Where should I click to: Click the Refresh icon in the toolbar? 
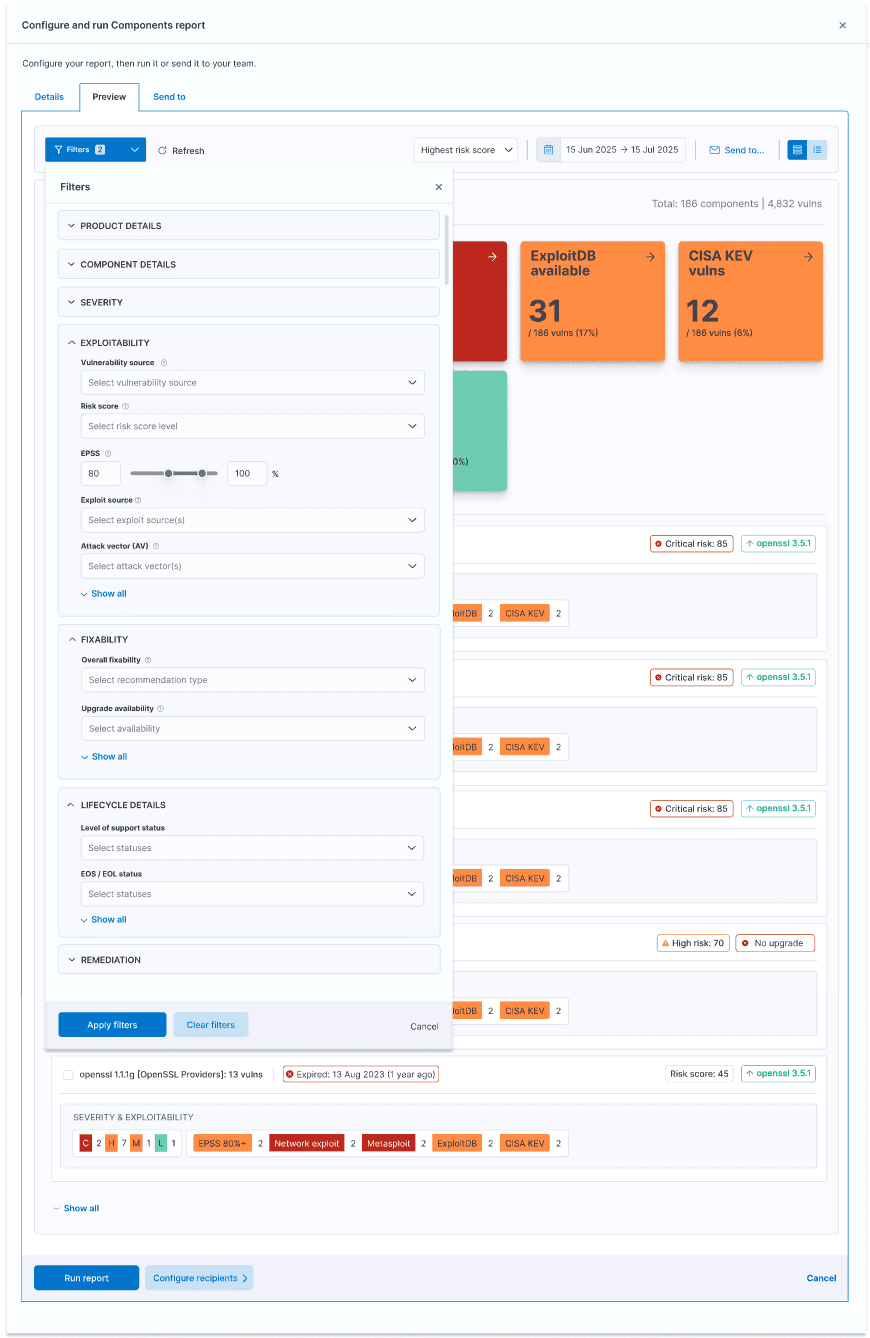click(162, 150)
